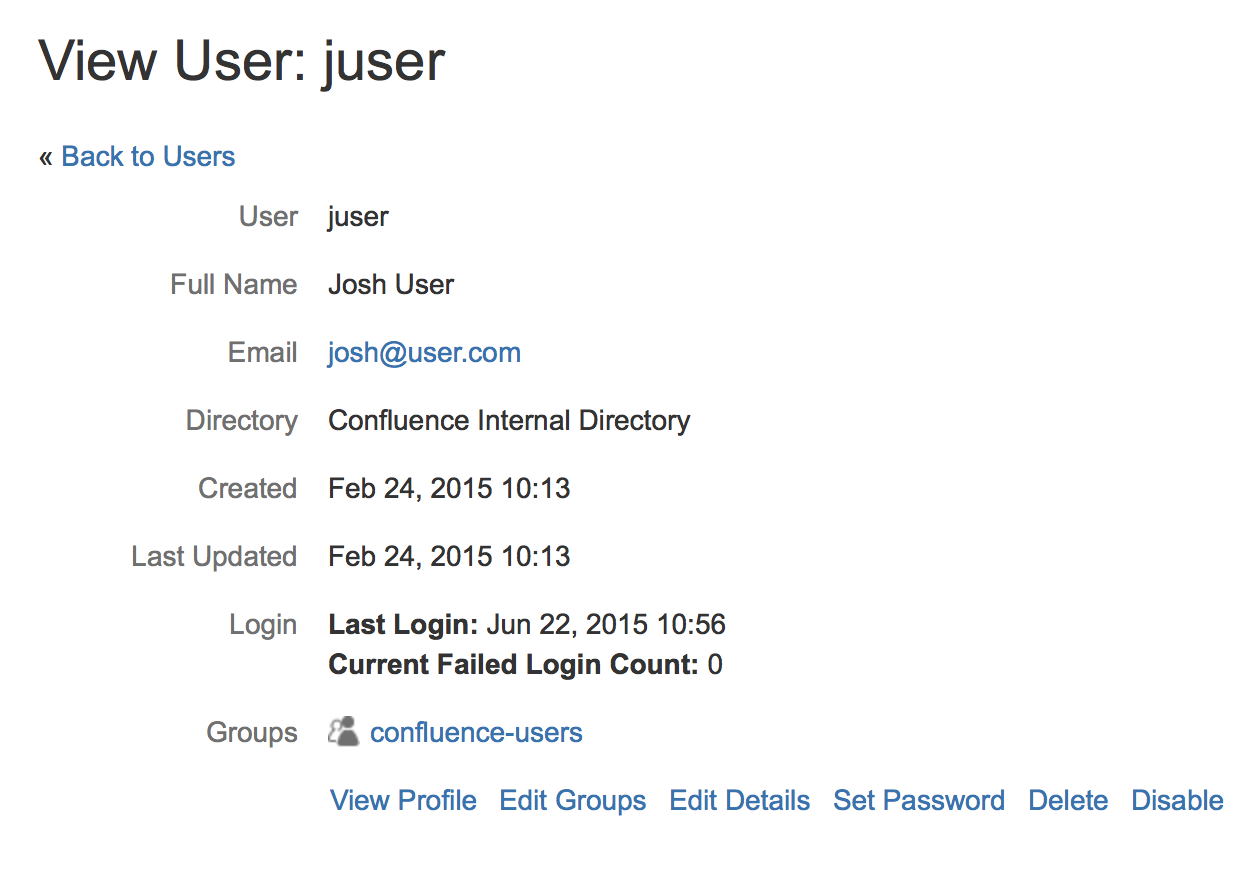Click the Confluence Internal Directory value

pyautogui.click(x=509, y=421)
